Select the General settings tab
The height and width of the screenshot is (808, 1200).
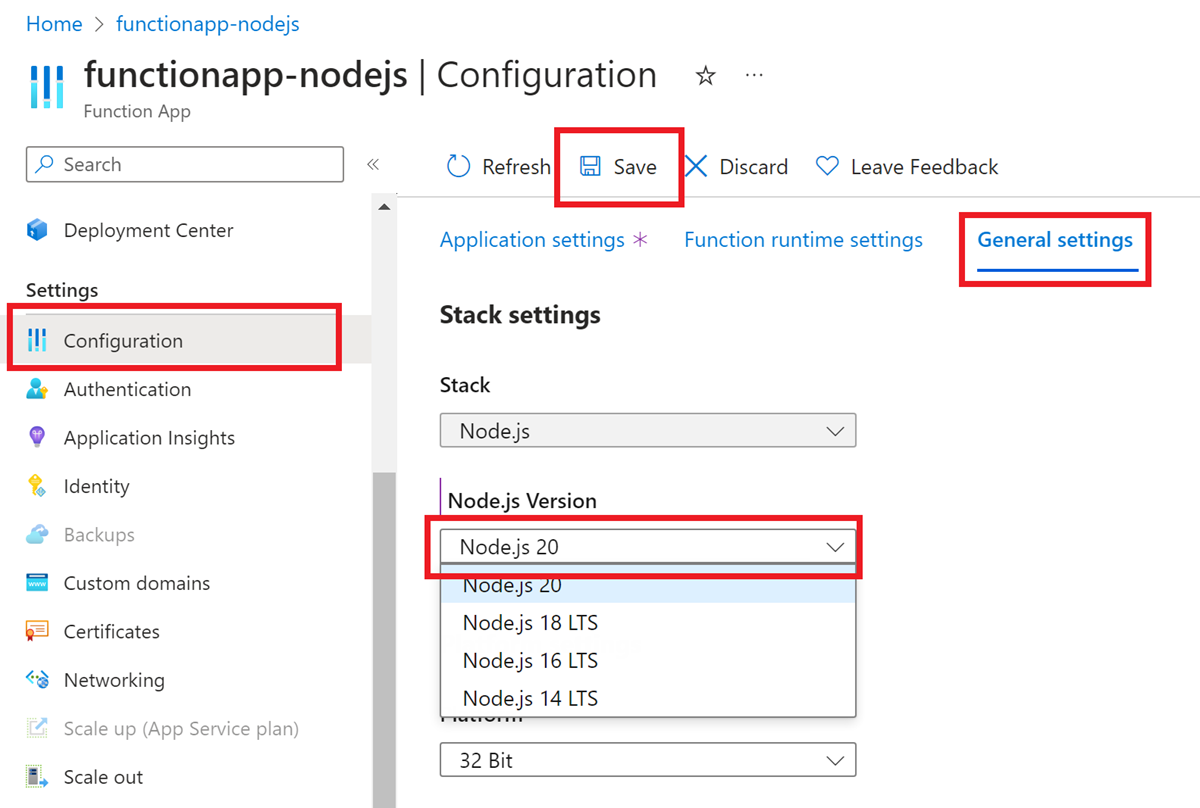tap(1055, 240)
